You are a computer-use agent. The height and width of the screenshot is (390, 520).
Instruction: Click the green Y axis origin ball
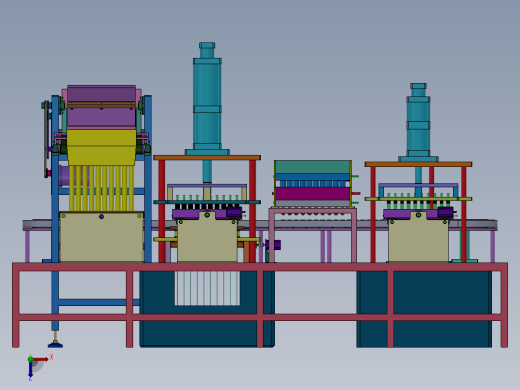pyautogui.click(x=30, y=359)
